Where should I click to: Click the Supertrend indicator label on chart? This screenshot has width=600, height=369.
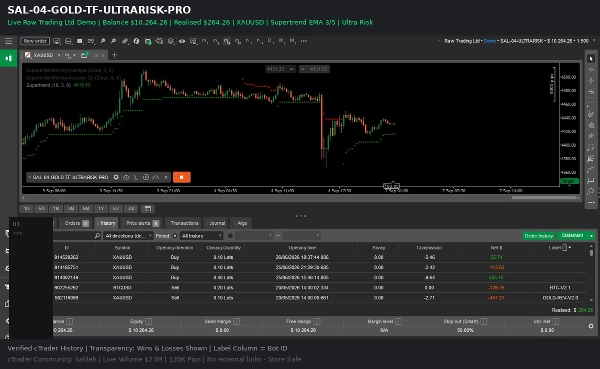(x=58, y=85)
